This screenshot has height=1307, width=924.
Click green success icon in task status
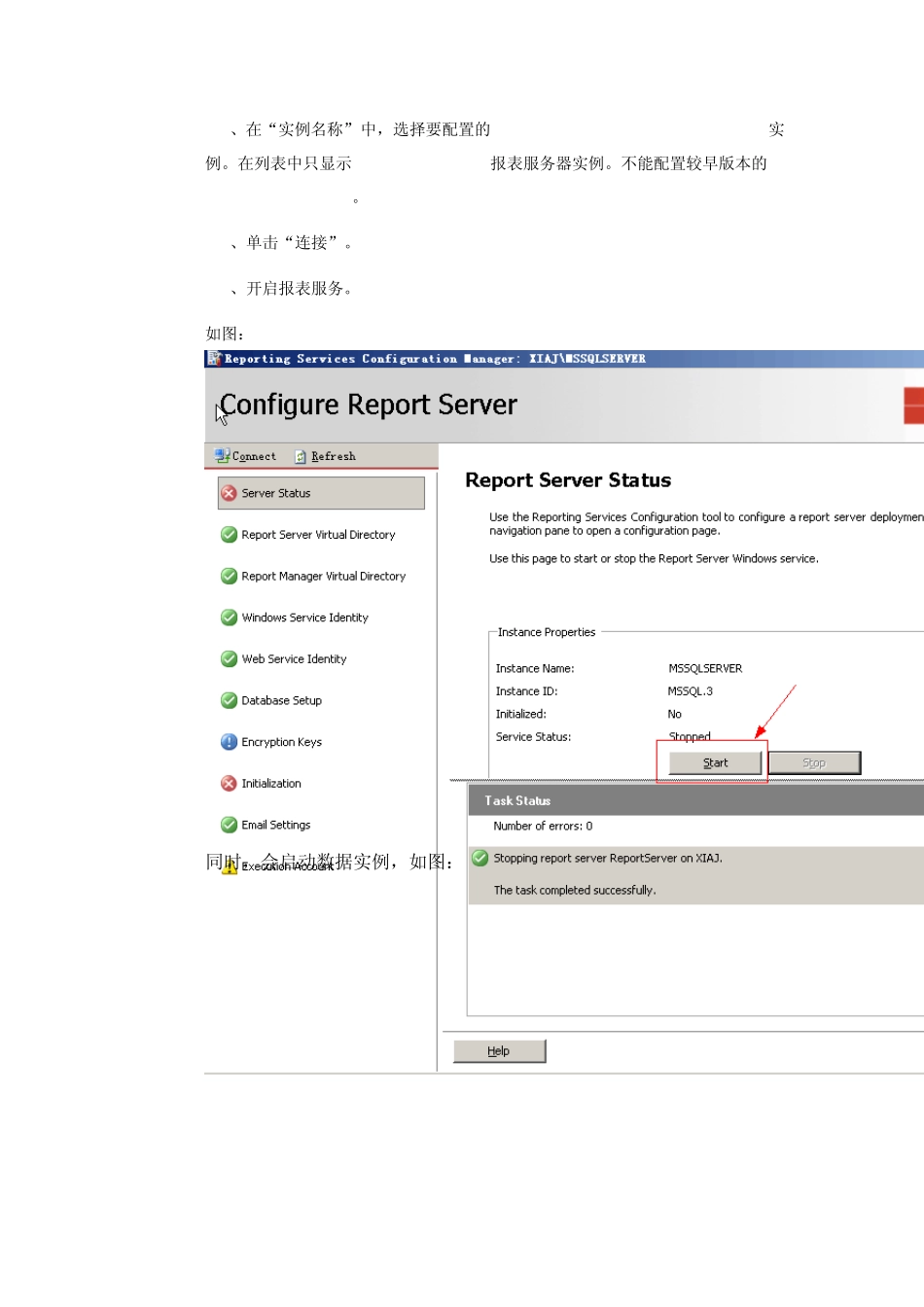pos(480,858)
